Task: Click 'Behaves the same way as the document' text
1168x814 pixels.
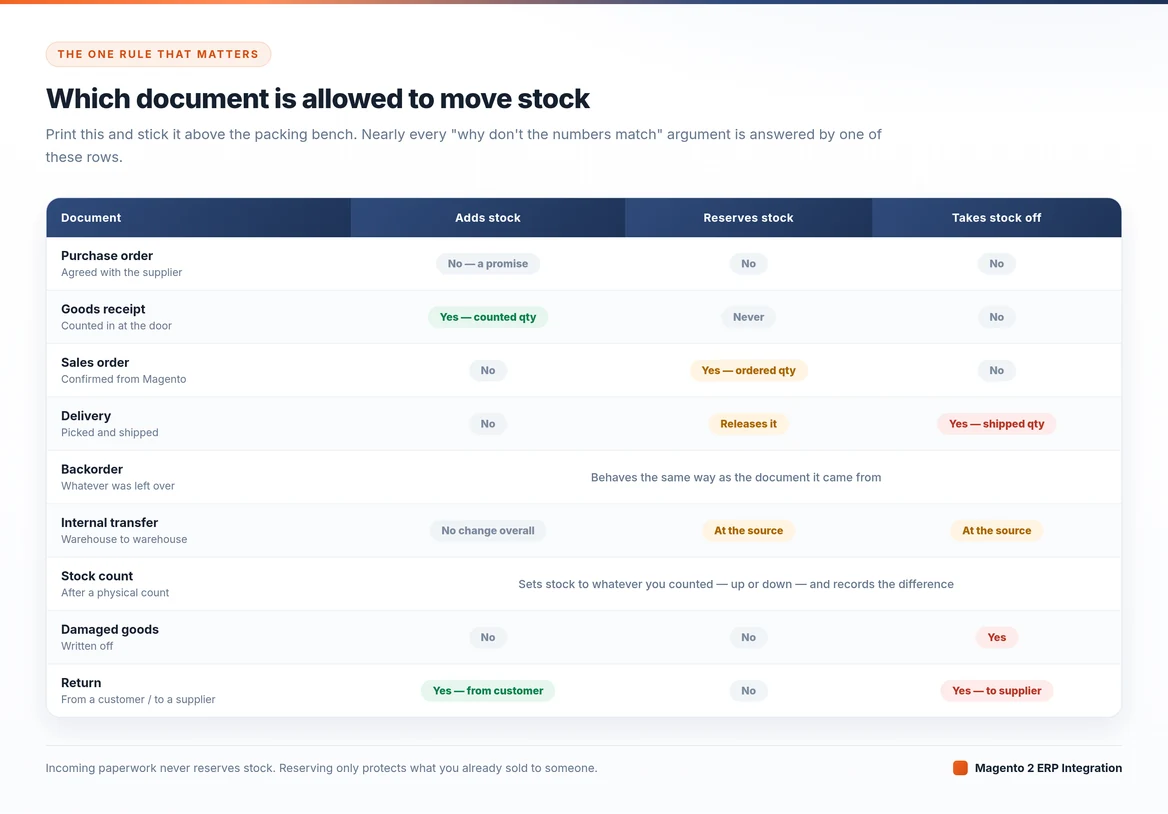Action: (x=736, y=477)
